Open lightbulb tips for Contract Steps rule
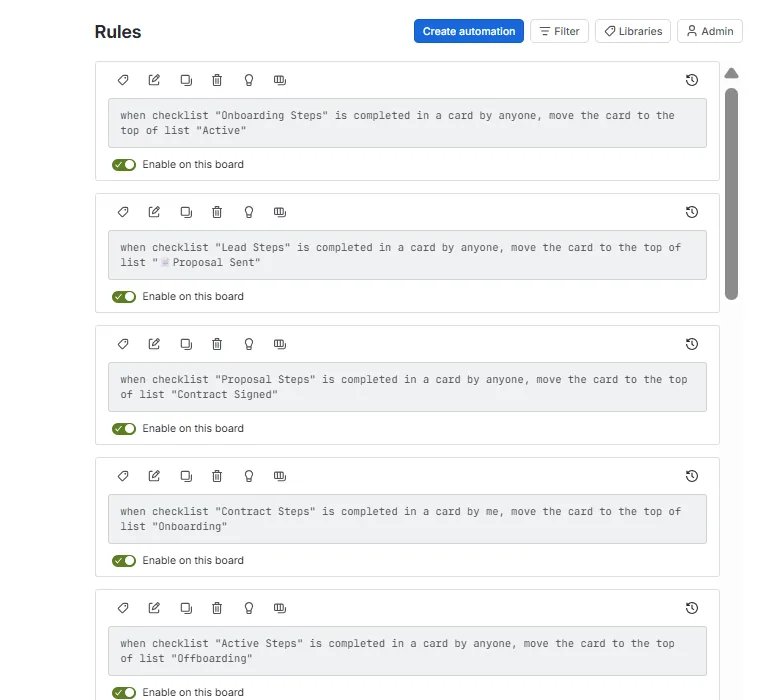The height and width of the screenshot is (700, 768). (x=249, y=476)
